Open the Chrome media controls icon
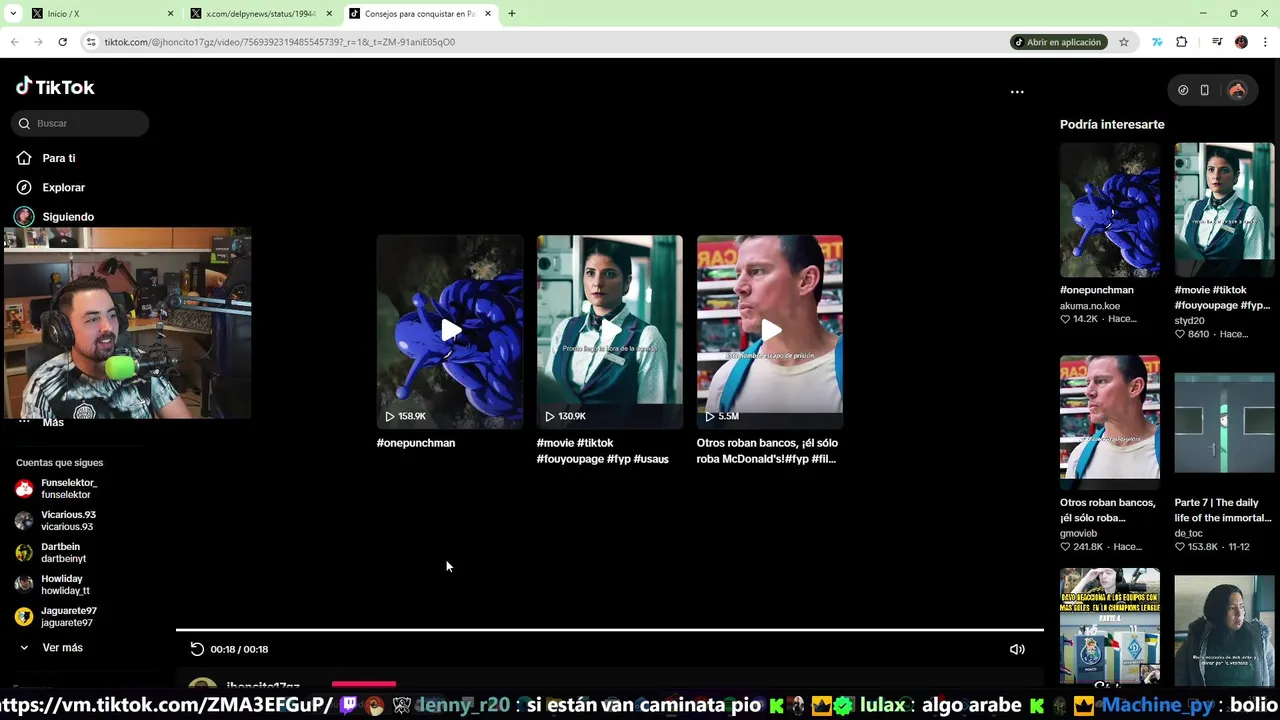The image size is (1280, 720). tap(1217, 42)
